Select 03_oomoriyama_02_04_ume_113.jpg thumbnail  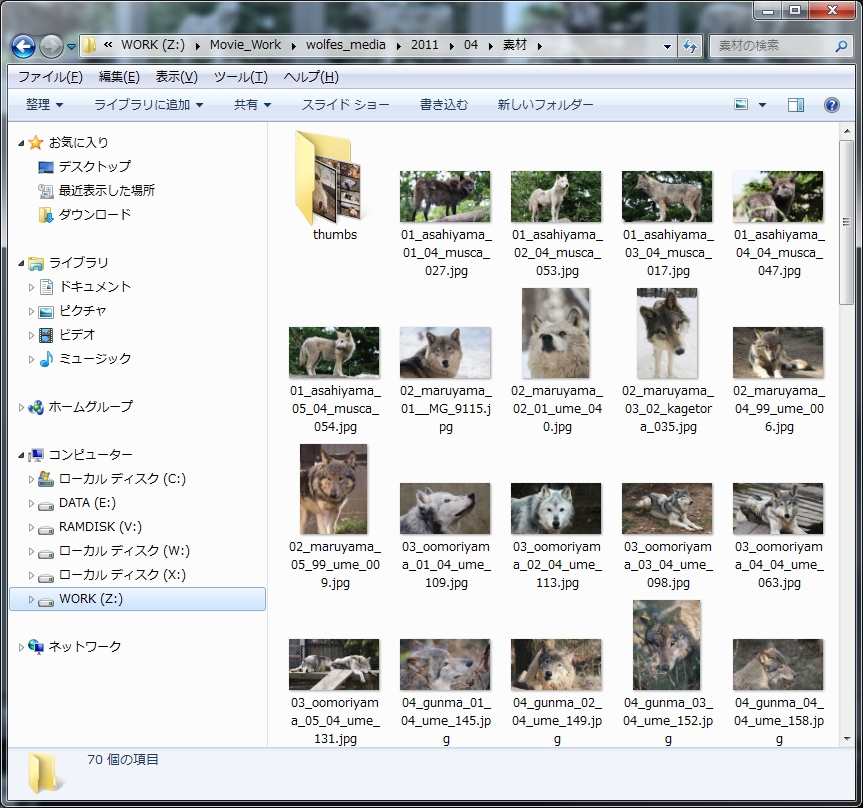[556, 509]
